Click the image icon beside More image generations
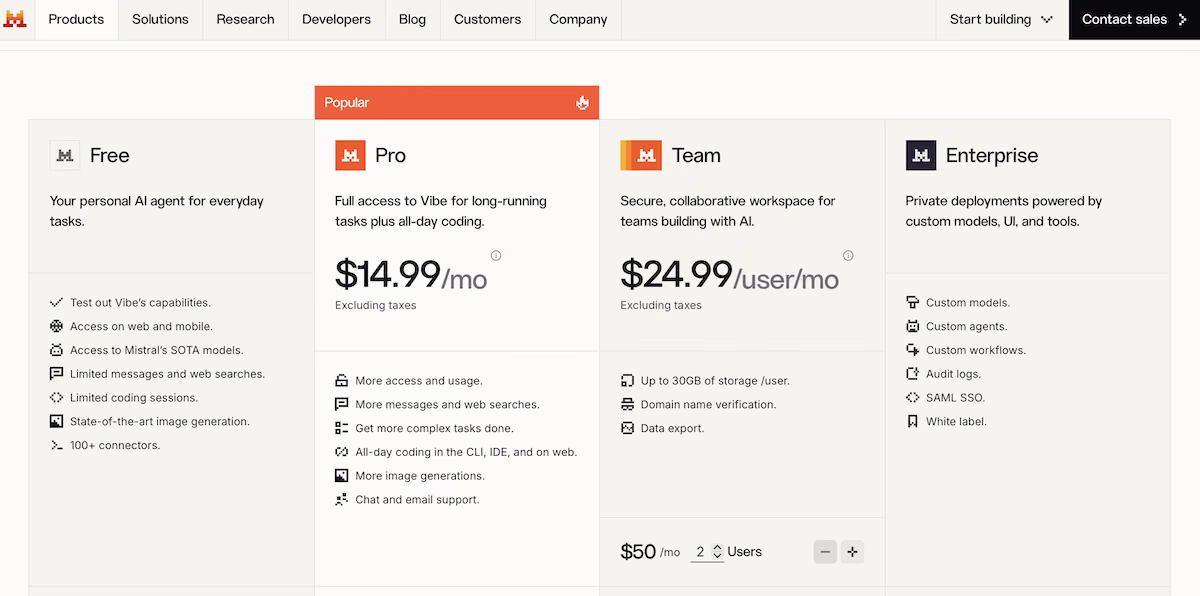This screenshot has width=1200, height=596. 342,476
